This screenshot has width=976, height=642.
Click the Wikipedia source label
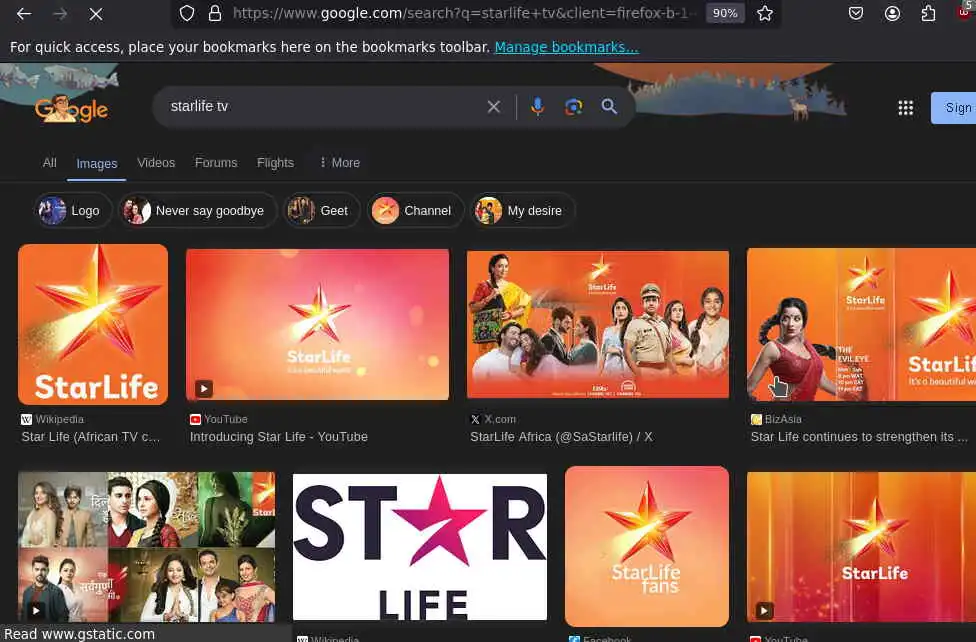[x=60, y=419]
